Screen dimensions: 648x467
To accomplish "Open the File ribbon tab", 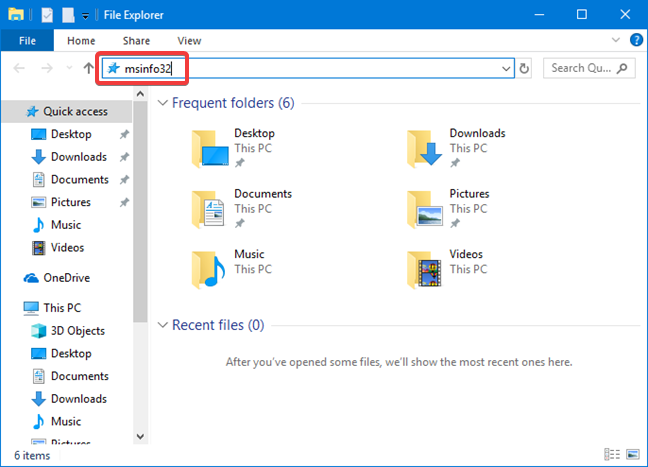I will 27,41.
